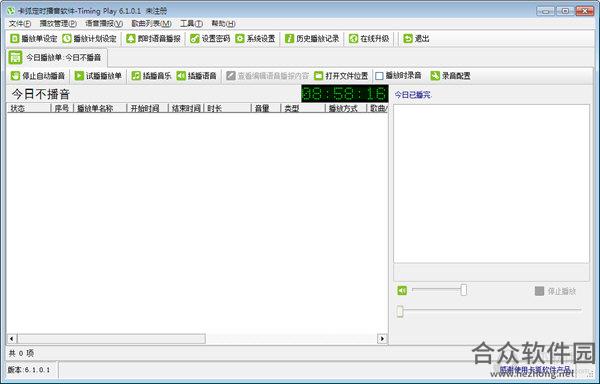The height and width of the screenshot is (384, 600).
Task: Sort by the 播放单名称 column header
Action: point(99,108)
